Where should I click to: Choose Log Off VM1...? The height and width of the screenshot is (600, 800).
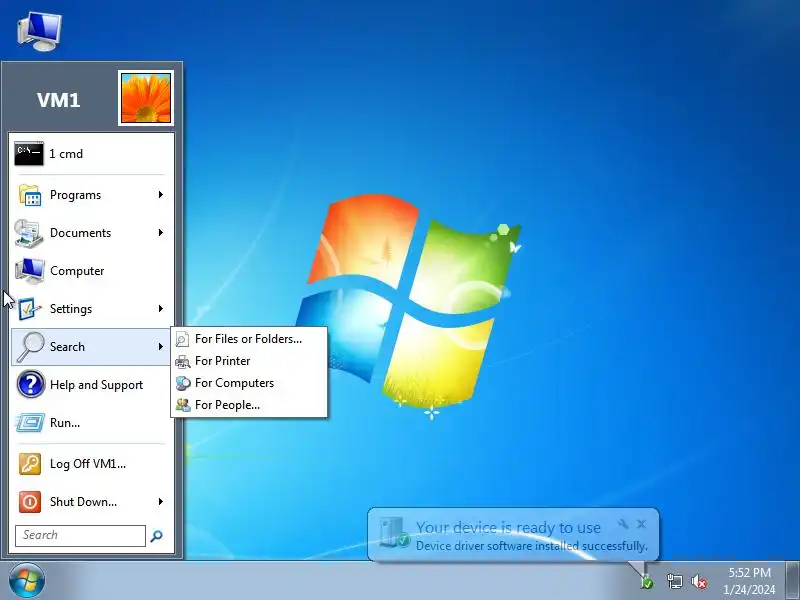[91, 464]
